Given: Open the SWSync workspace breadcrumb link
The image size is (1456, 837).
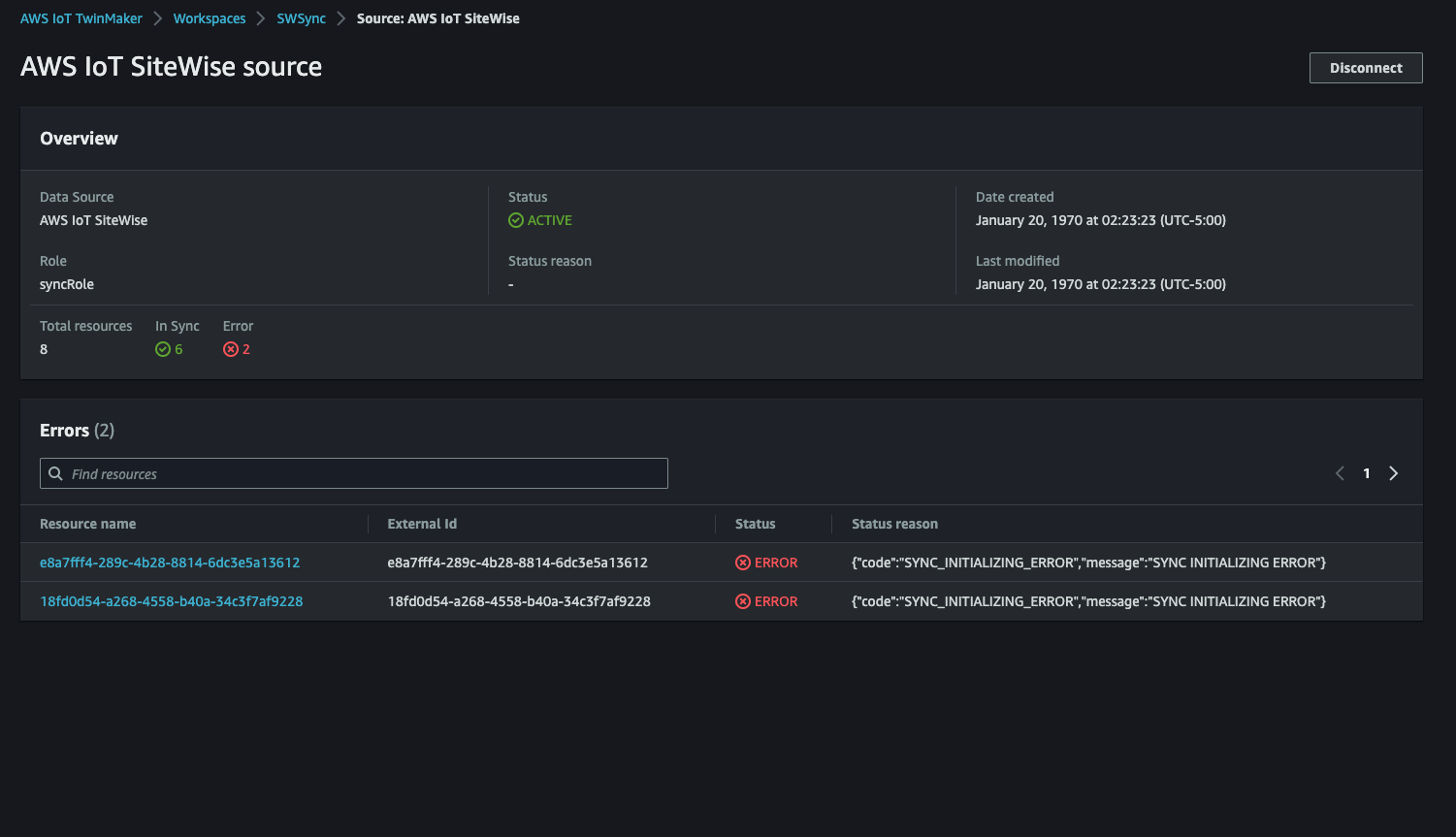Looking at the screenshot, I should [301, 17].
